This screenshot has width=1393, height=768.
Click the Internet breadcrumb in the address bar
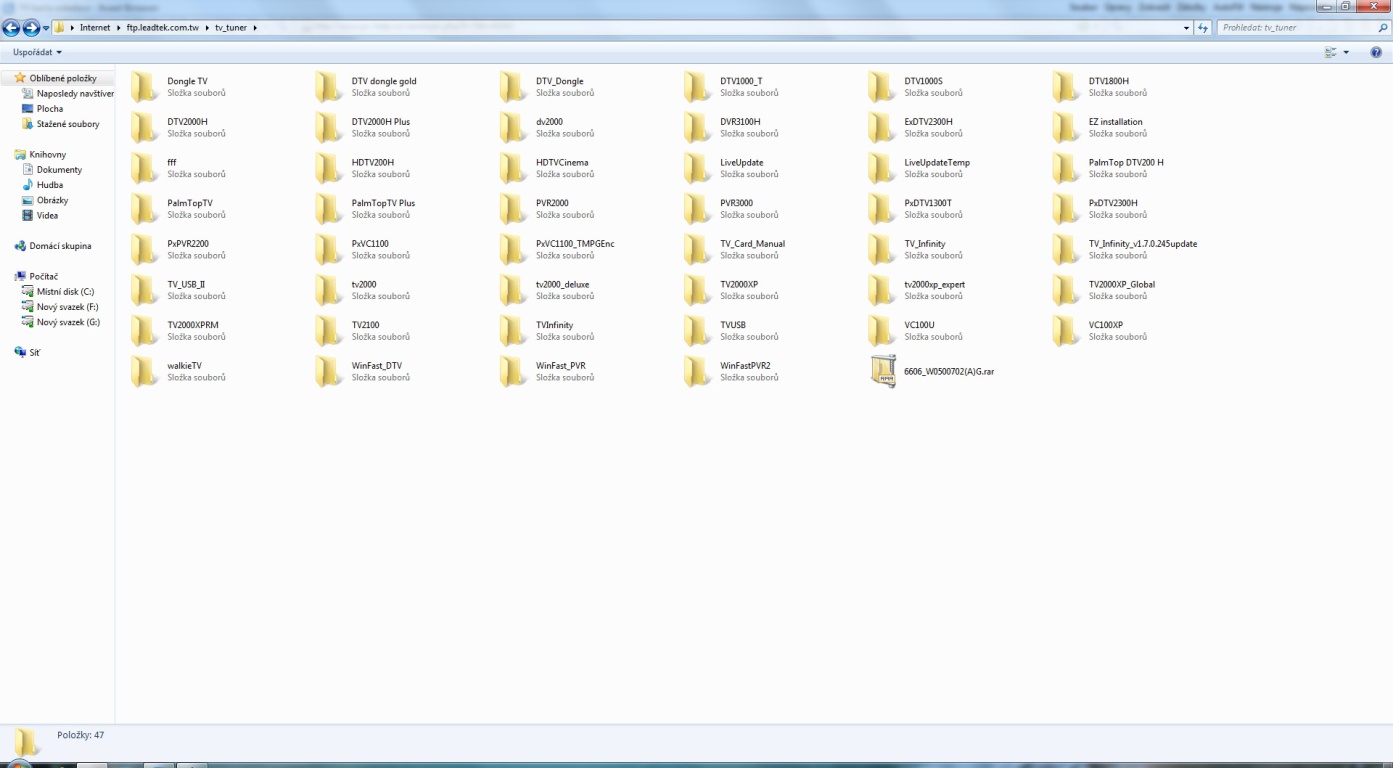click(x=95, y=28)
